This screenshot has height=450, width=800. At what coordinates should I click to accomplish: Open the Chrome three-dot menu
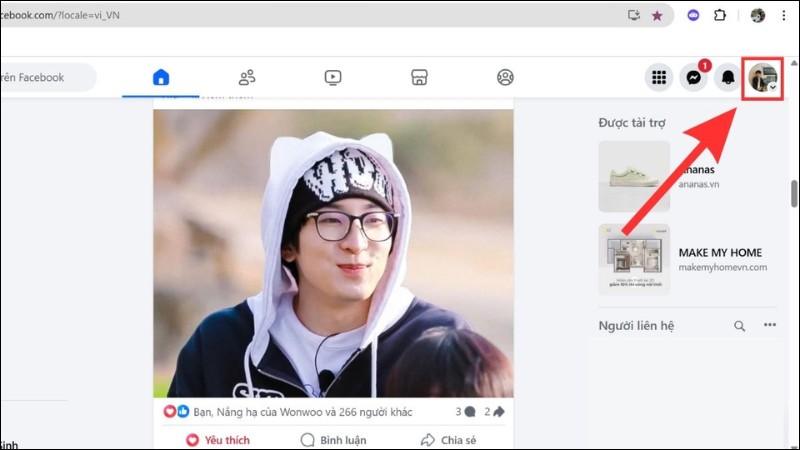pos(784,15)
